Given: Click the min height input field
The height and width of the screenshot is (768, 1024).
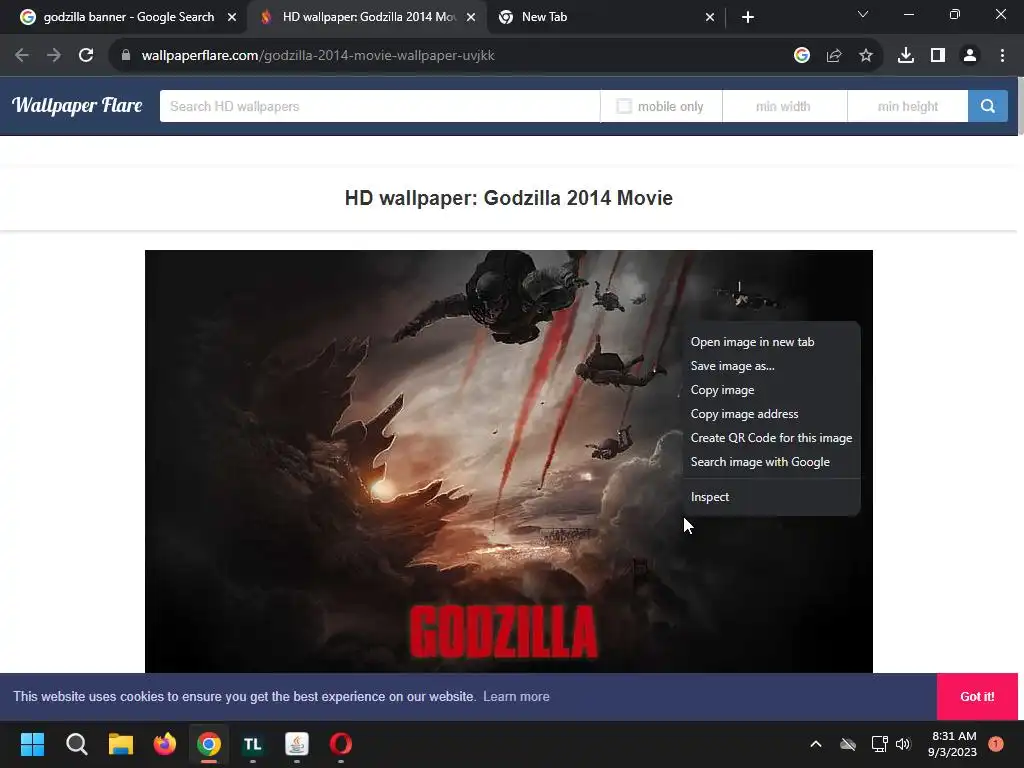Looking at the screenshot, I should [x=908, y=106].
